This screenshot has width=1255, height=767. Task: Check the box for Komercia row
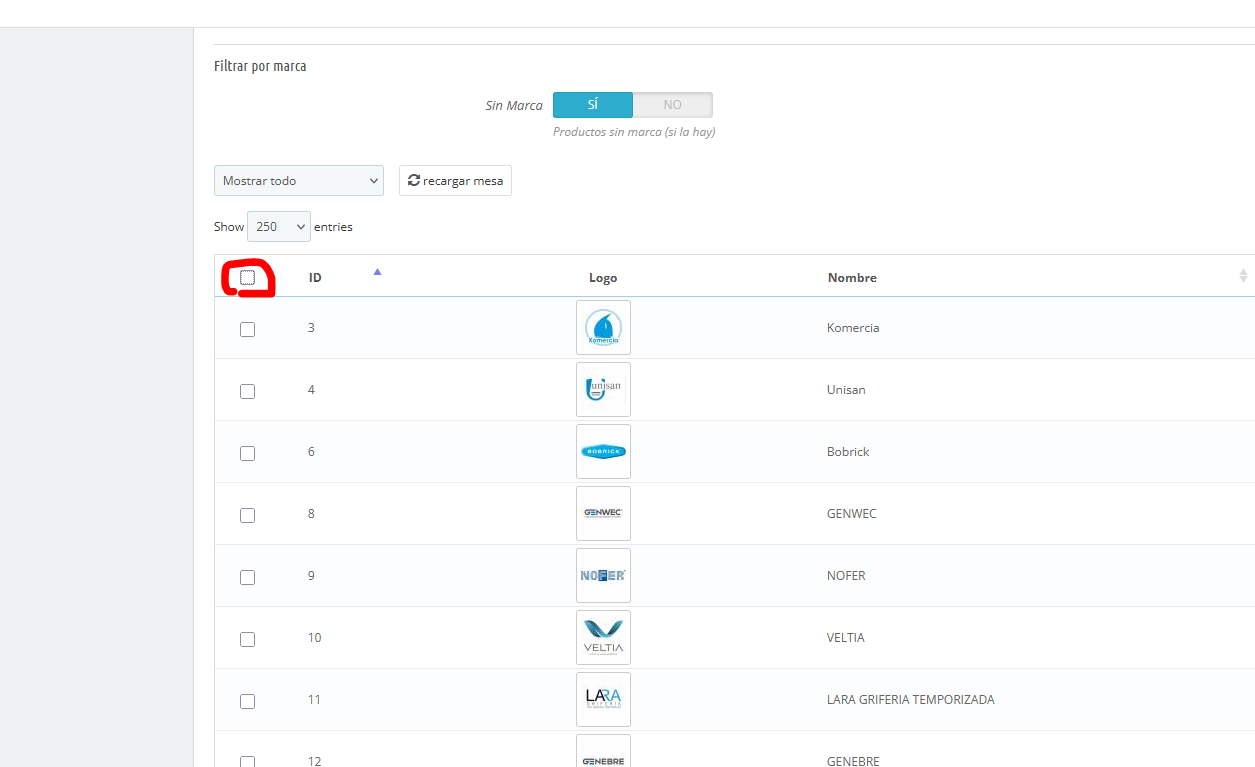247,329
